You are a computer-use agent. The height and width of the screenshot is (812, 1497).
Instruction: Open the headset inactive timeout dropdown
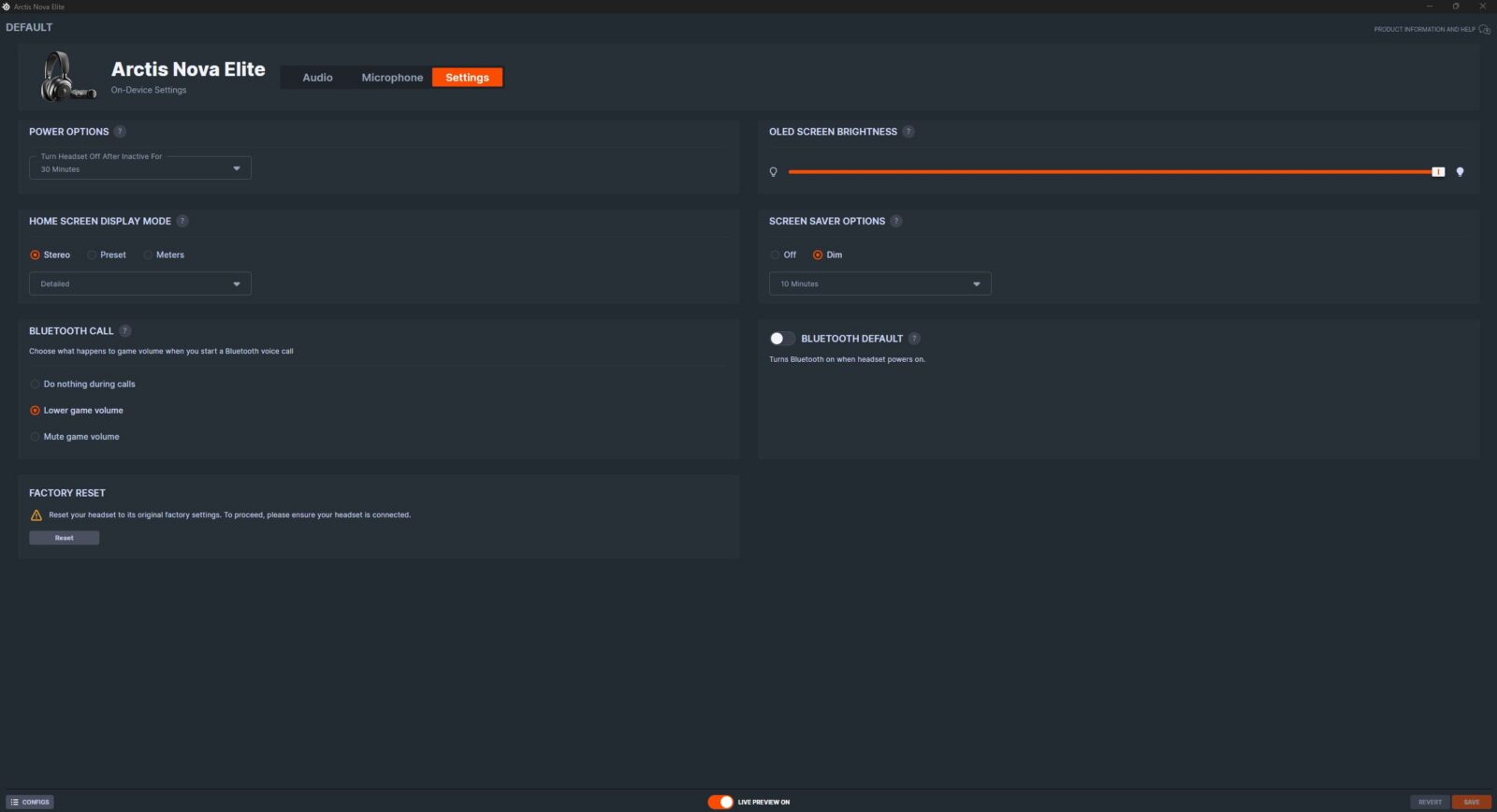[x=140, y=168]
